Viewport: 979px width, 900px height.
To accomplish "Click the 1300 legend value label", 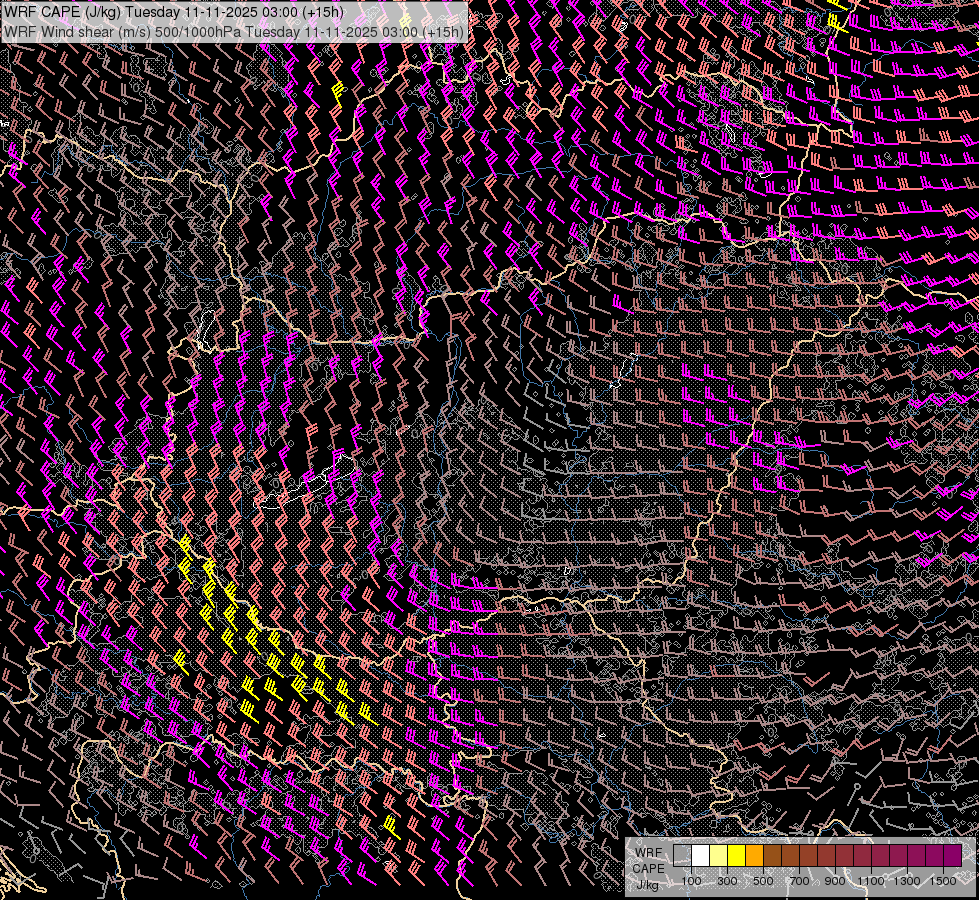I will (x=907, y=881).
